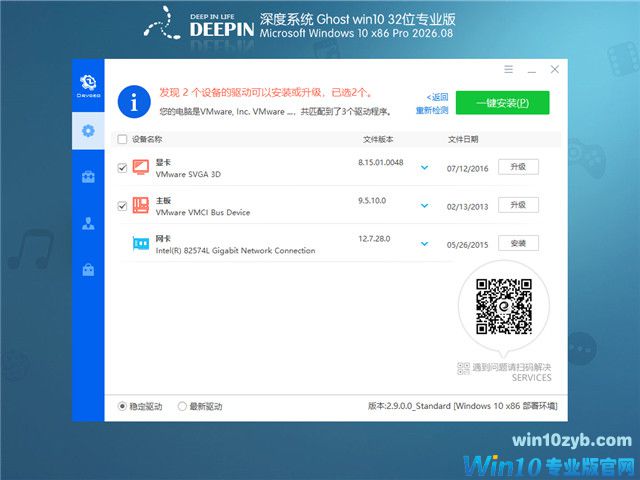Select the 最新驱动 radio button
Viewport: 640px width, 480px height.
(x=182, y=406)
